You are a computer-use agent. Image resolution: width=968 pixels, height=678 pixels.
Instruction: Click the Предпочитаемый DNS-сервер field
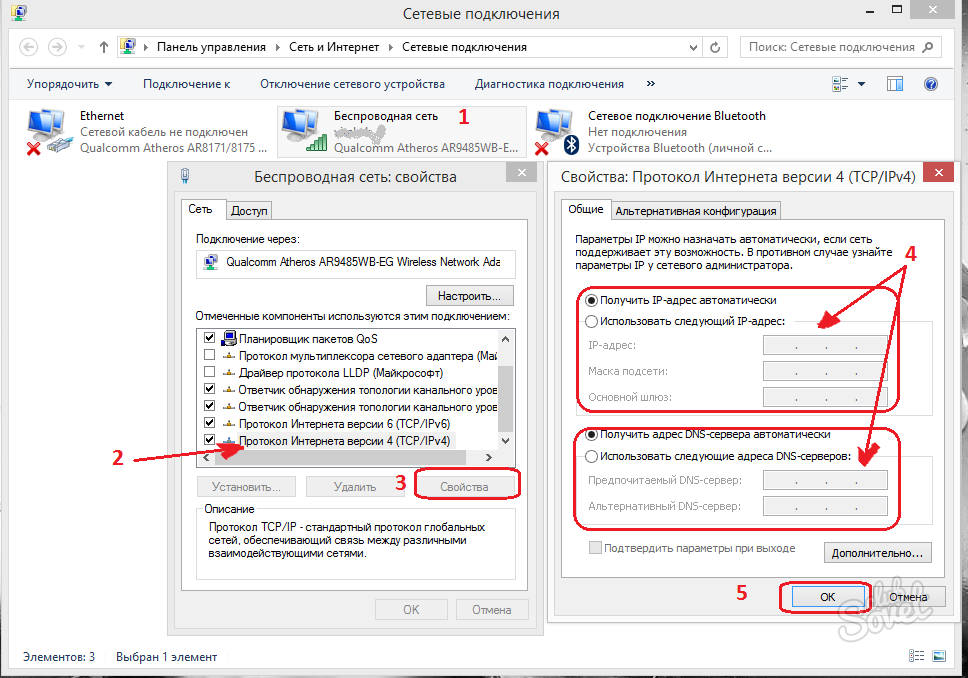tap(825, 480)
